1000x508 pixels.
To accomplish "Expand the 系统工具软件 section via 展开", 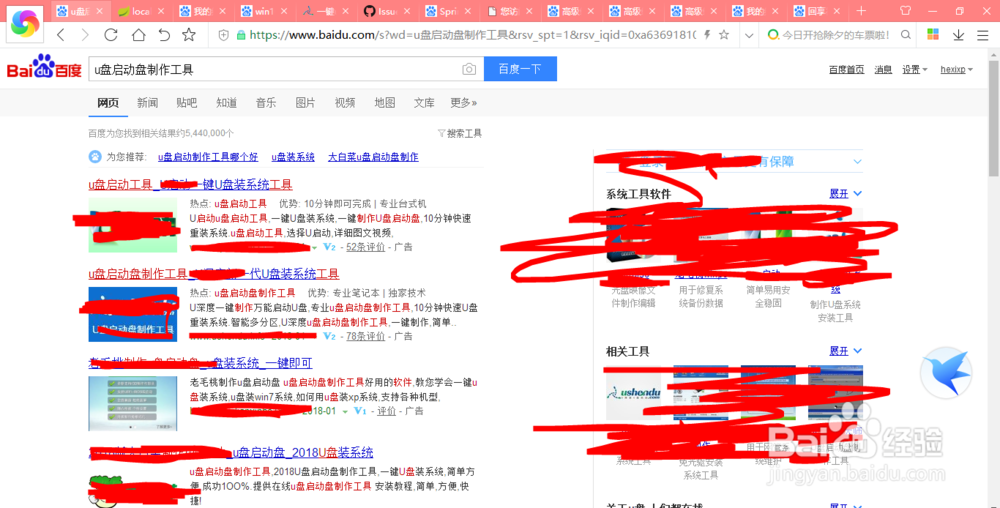I will tap(845, 193).
